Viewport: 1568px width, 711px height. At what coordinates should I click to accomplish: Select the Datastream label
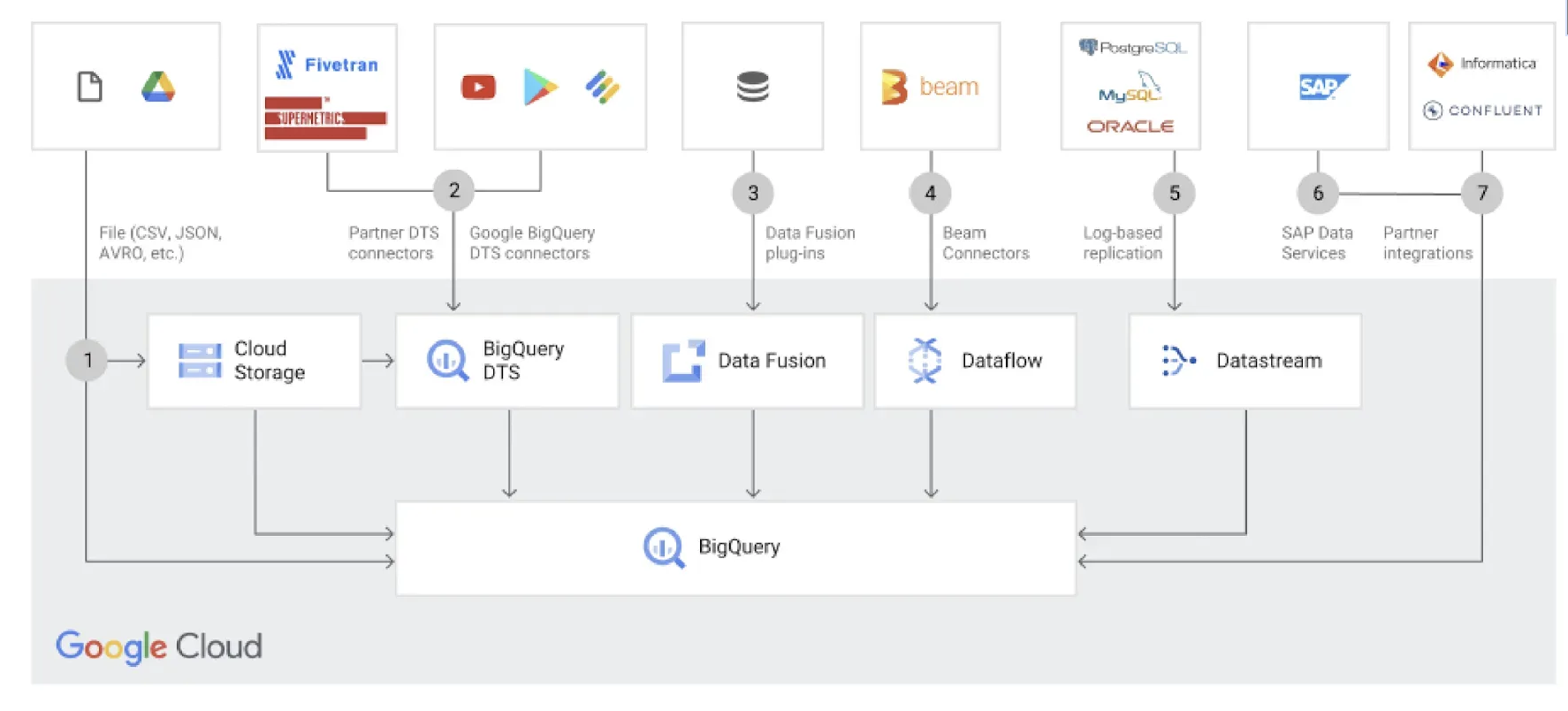coord(1269,361)
